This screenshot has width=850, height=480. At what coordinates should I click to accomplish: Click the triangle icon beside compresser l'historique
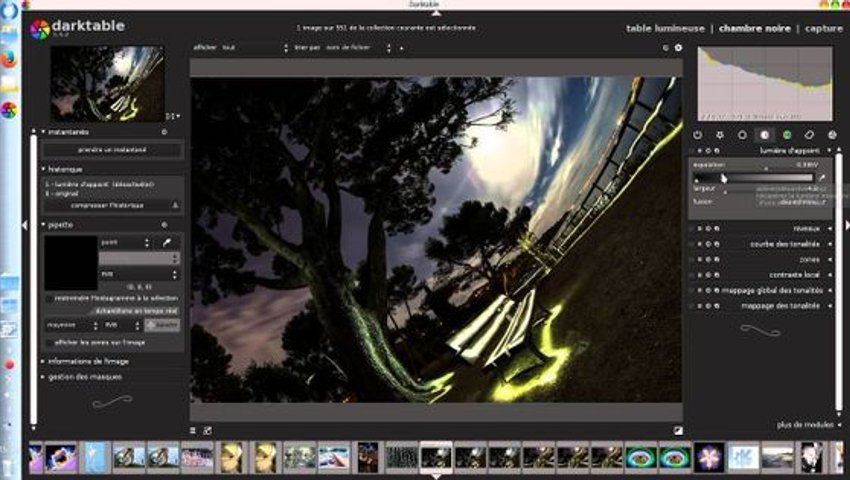click(x=175, y=205)
